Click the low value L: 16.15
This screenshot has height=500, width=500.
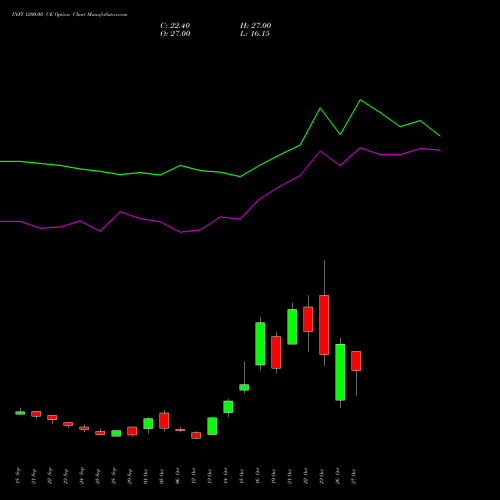coord(255,34)
